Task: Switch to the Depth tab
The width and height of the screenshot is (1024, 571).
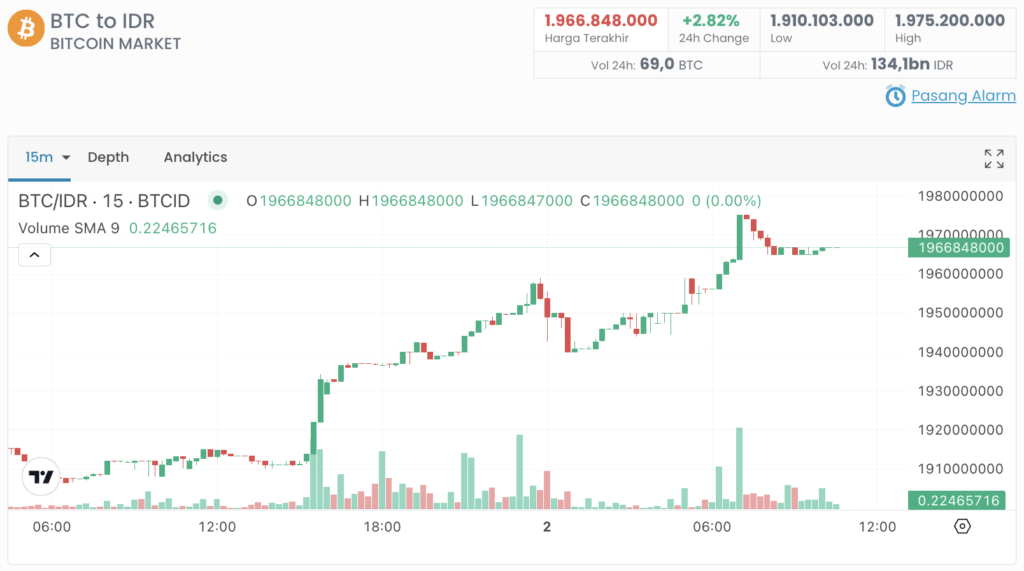Action: pos(108,157)
